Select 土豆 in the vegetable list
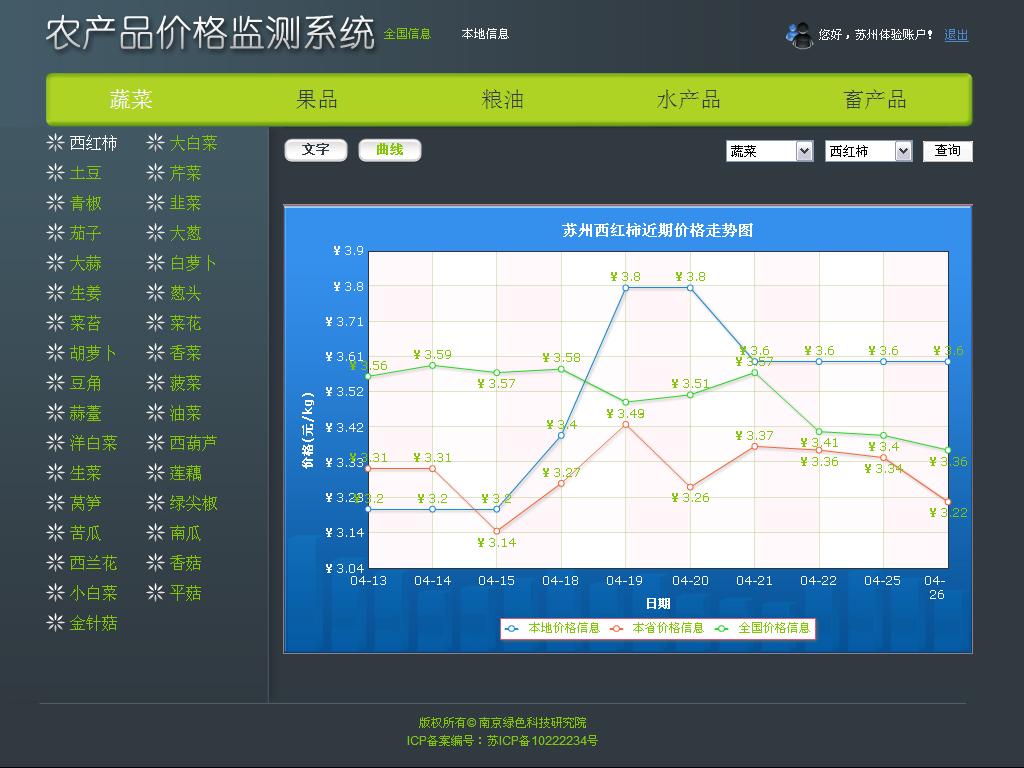Viewport: 1024px width, 768px height. point(85,173)
